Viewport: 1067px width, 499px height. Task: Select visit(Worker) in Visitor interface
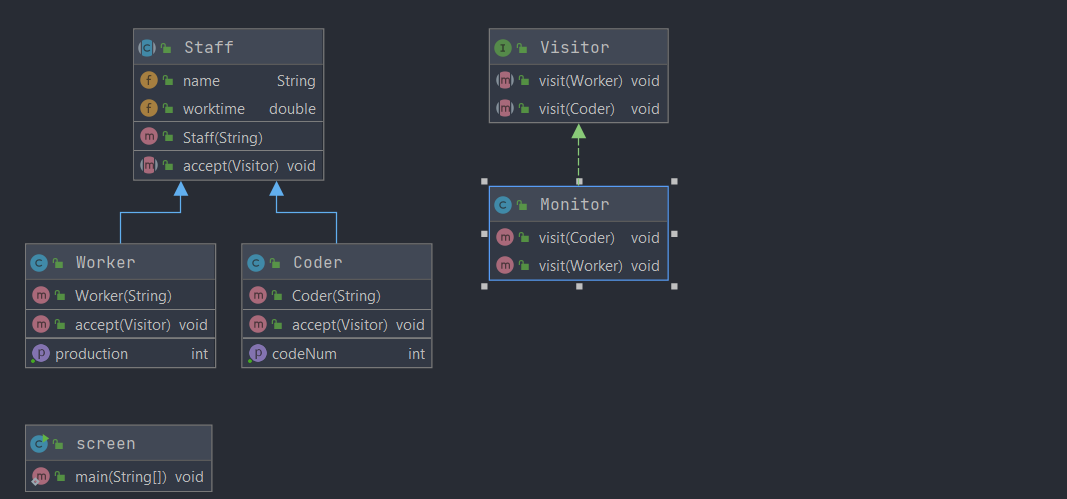coord(578,81)
